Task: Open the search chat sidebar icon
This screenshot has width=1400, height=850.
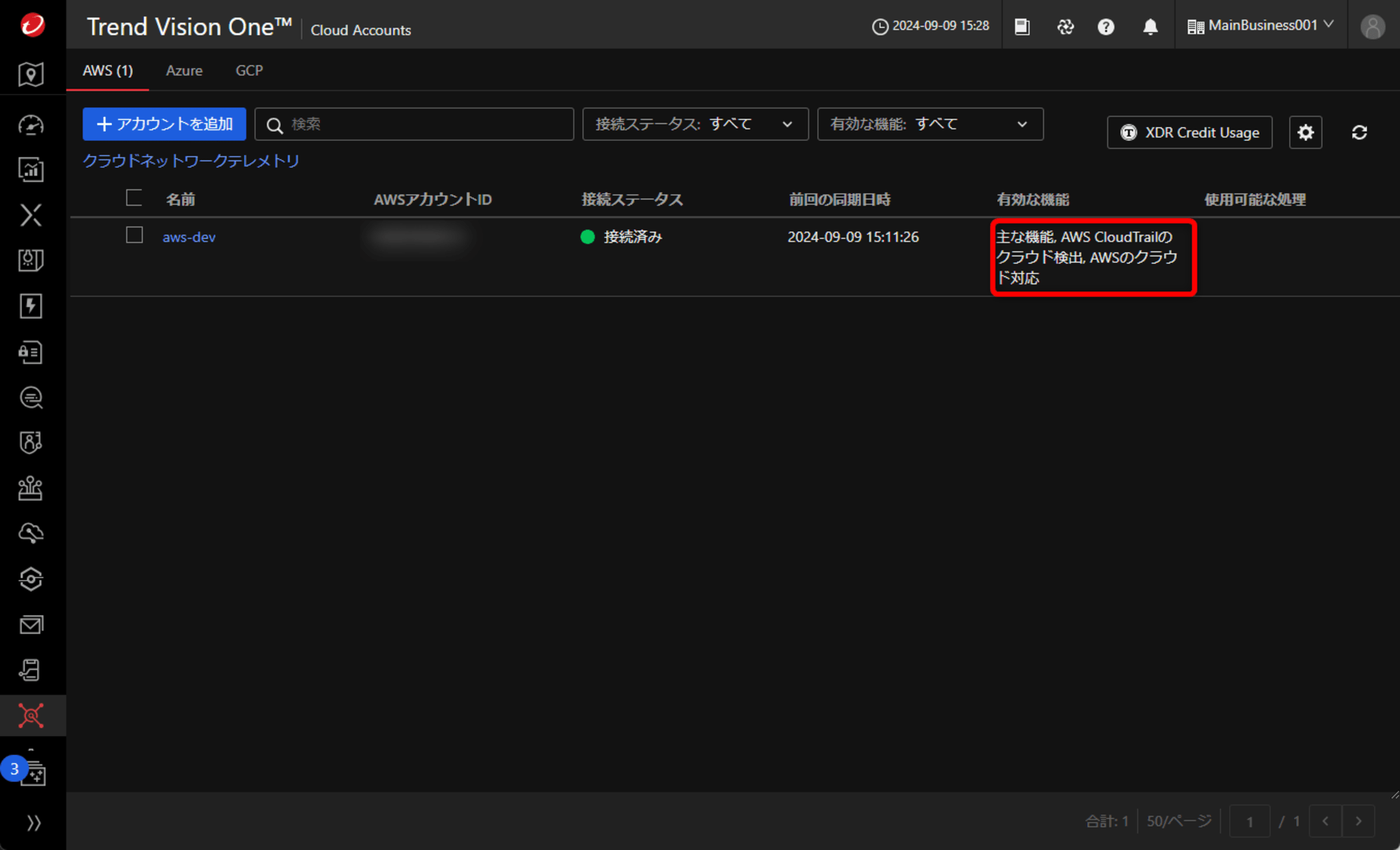Action: coord(31,397)
